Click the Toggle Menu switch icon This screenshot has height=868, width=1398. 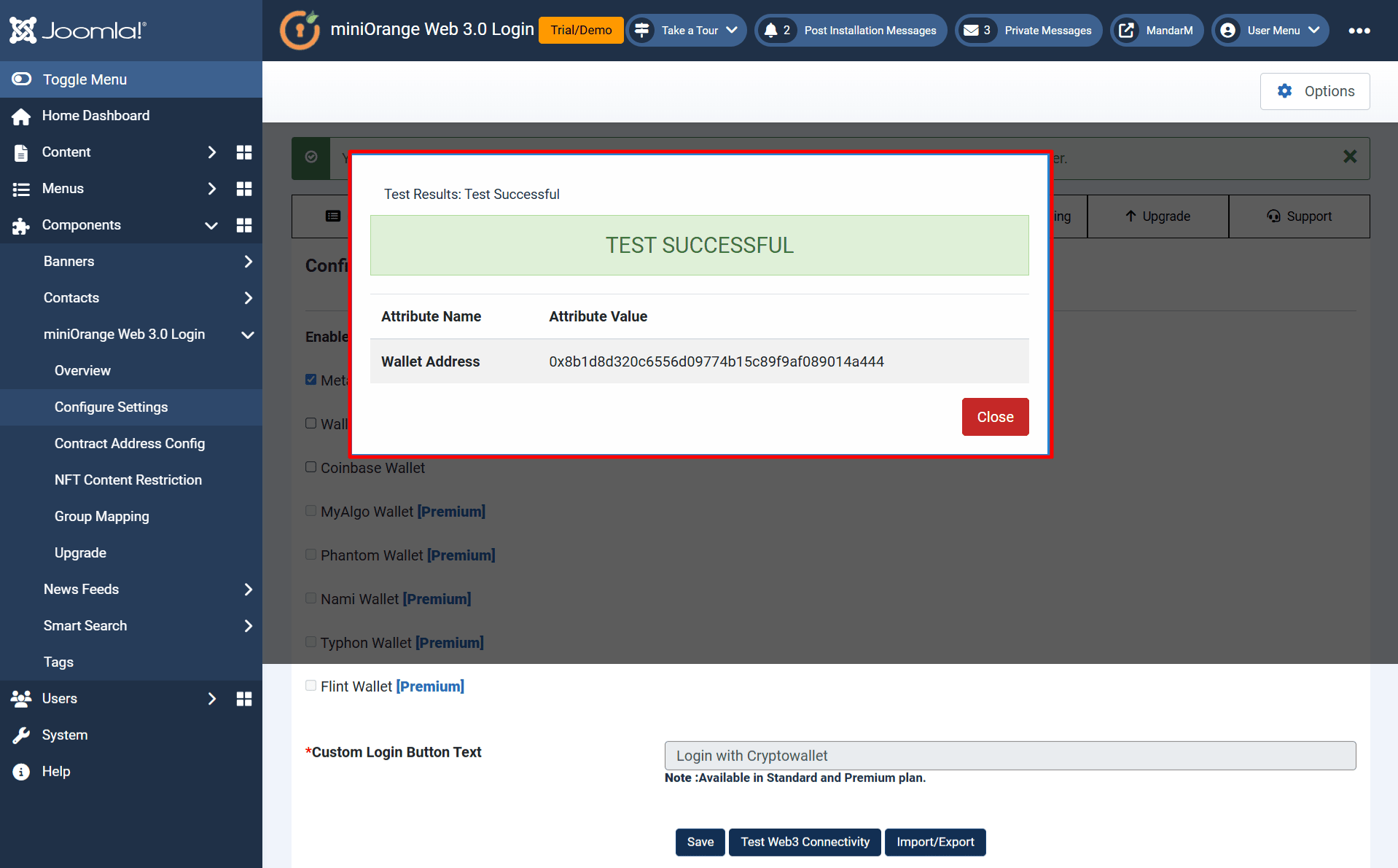(22, 79)
